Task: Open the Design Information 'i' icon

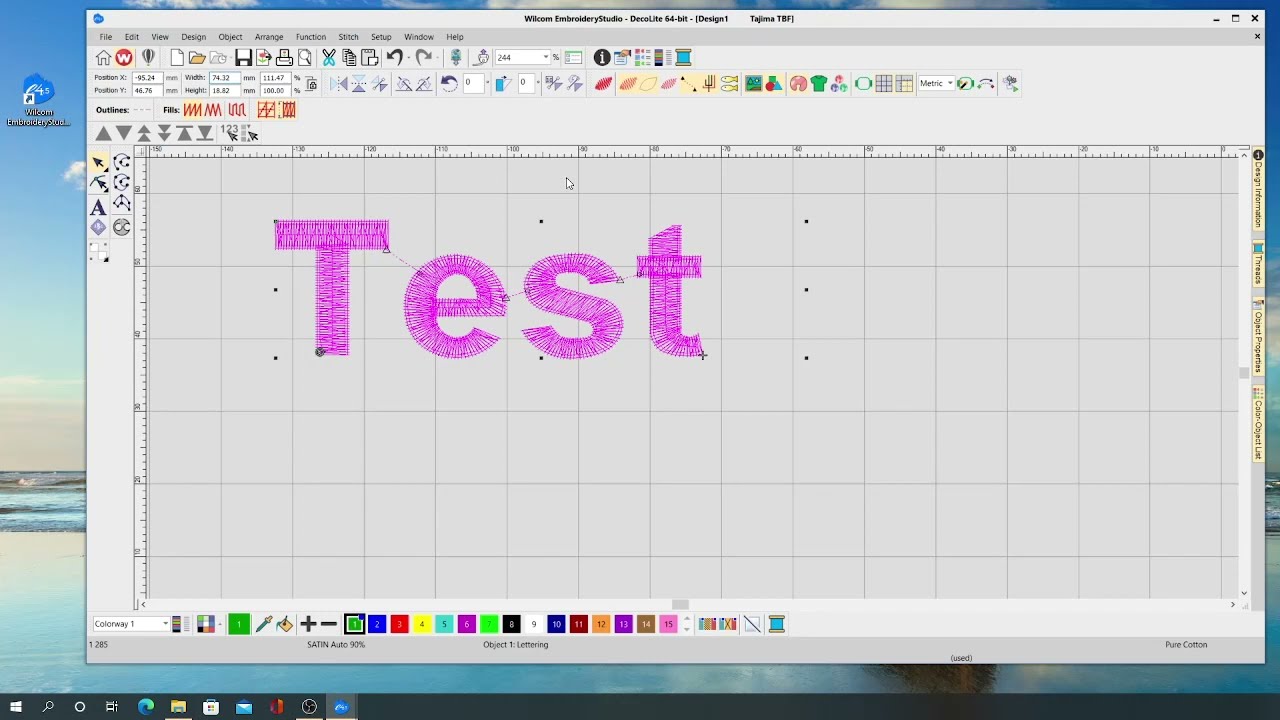Action: pyautogui.click(x=602, y=58)
